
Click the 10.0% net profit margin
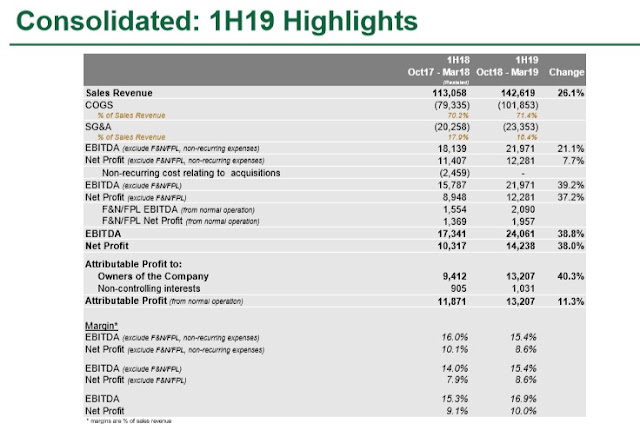point(523,411)
